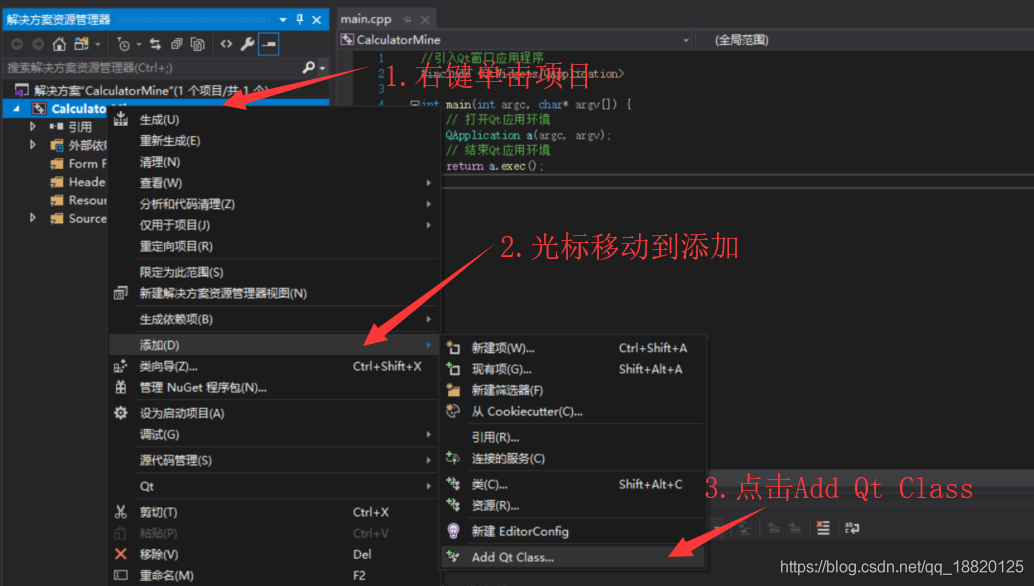The image size is (1034, 586).
Task: Expand the Source Files folder
Action: tap(32, 218)
